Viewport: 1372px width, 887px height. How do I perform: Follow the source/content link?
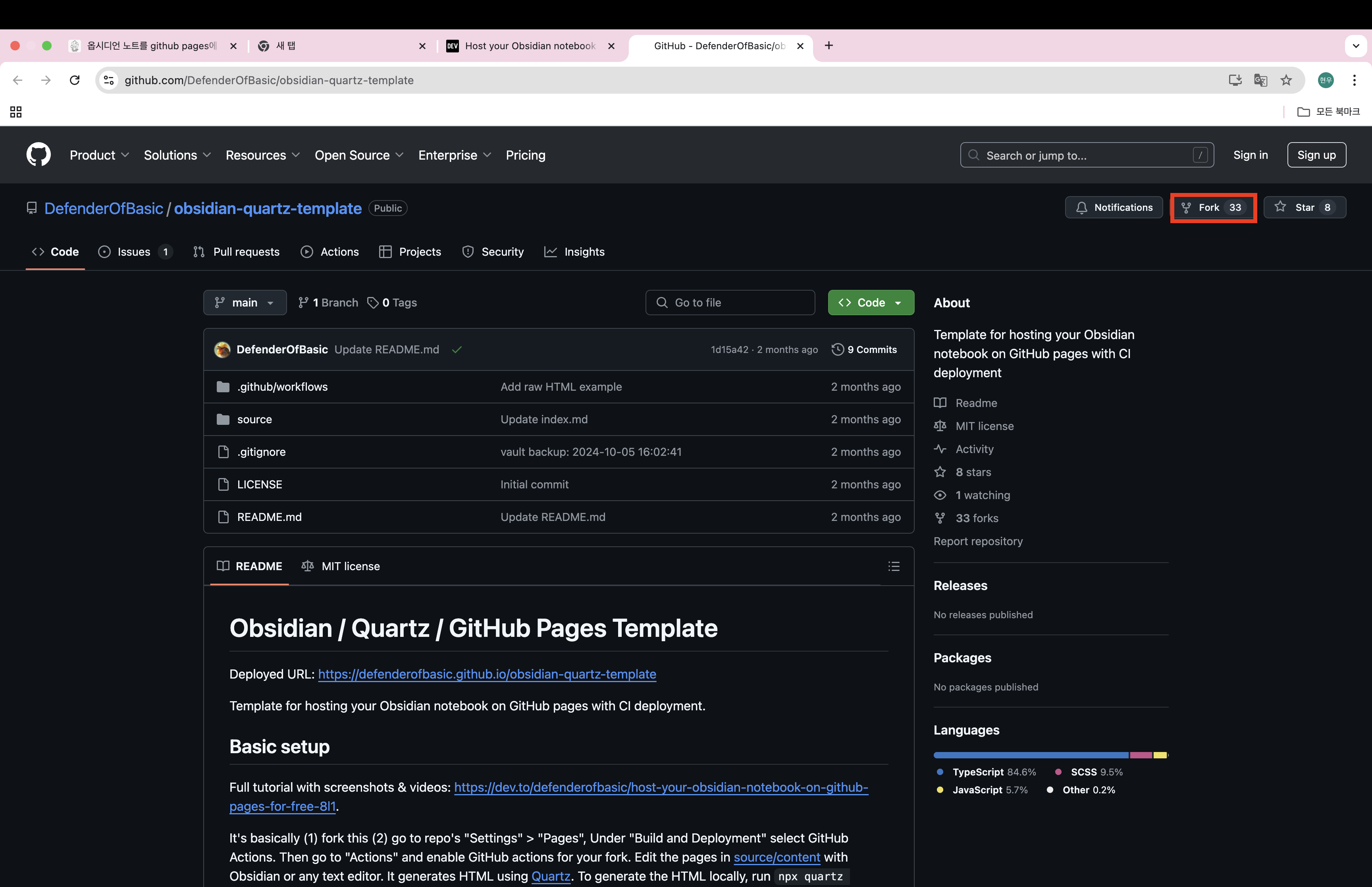tap(777, 857)
